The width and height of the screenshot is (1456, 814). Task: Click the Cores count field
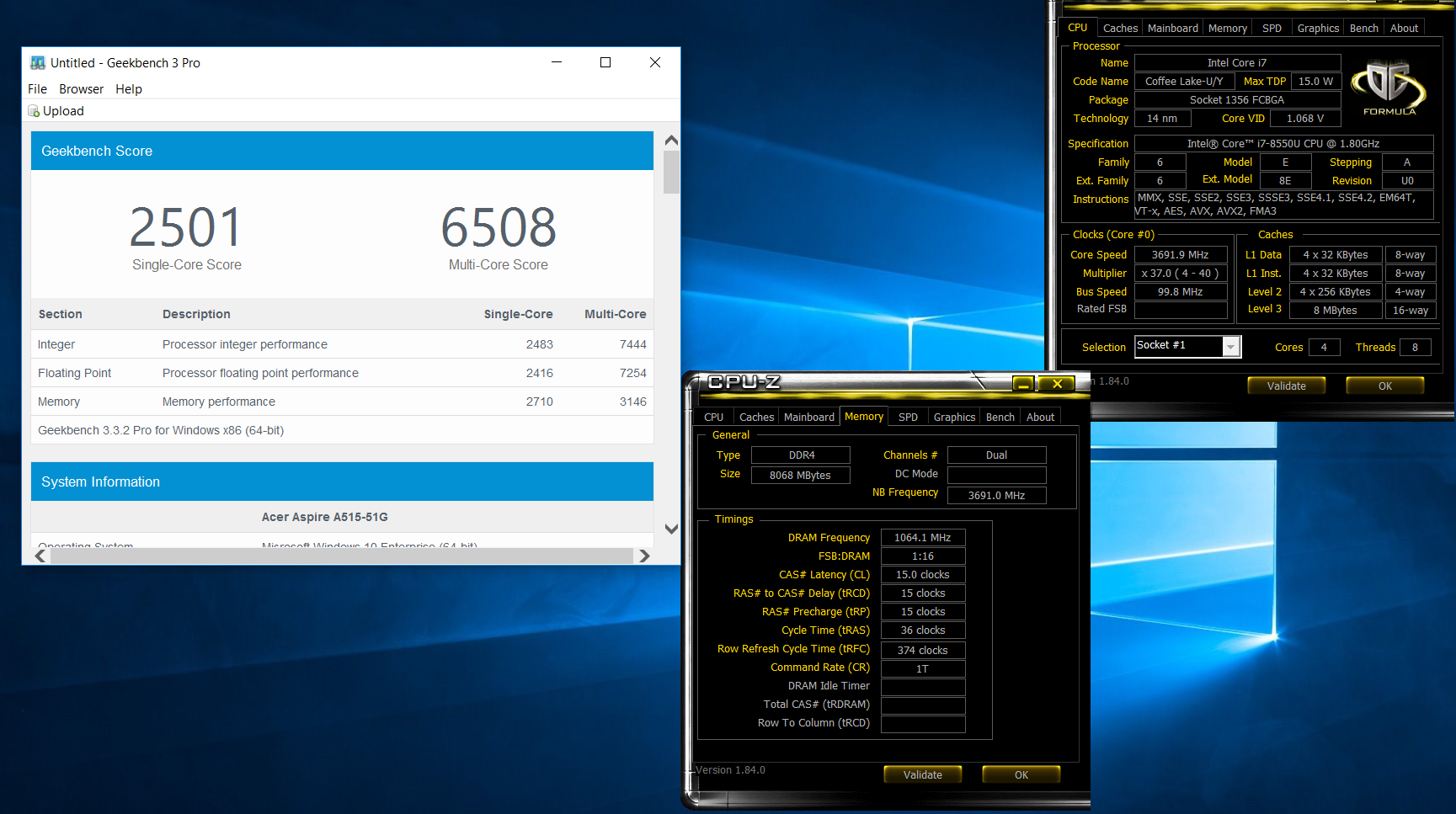(1324, 348)
